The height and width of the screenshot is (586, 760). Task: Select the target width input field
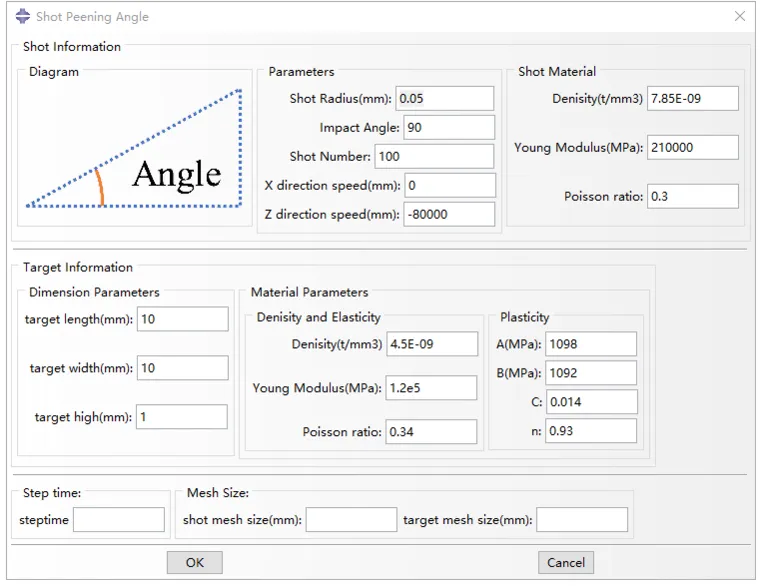point(183,368)
